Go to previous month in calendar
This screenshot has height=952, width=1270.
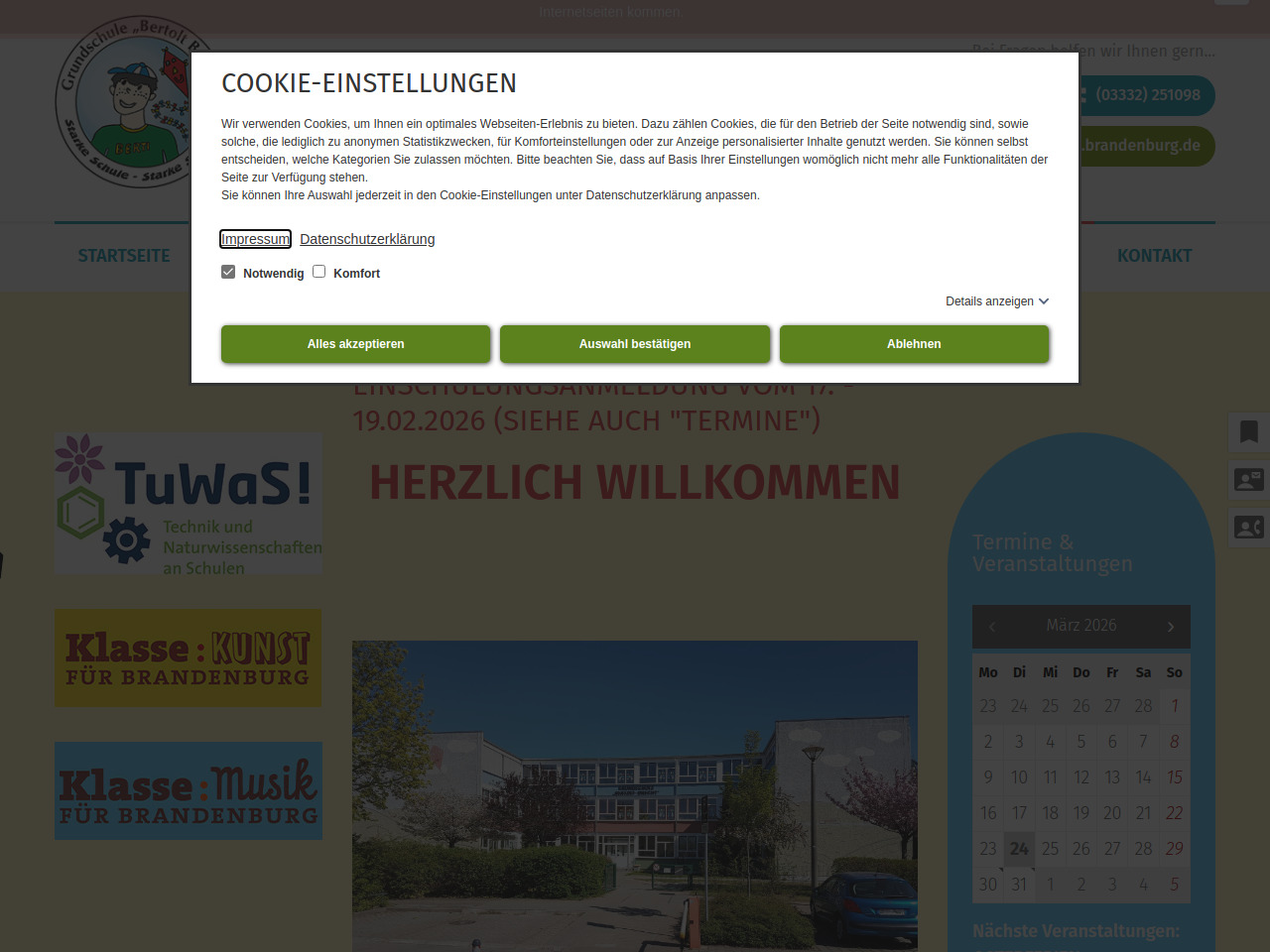[992, 627]
